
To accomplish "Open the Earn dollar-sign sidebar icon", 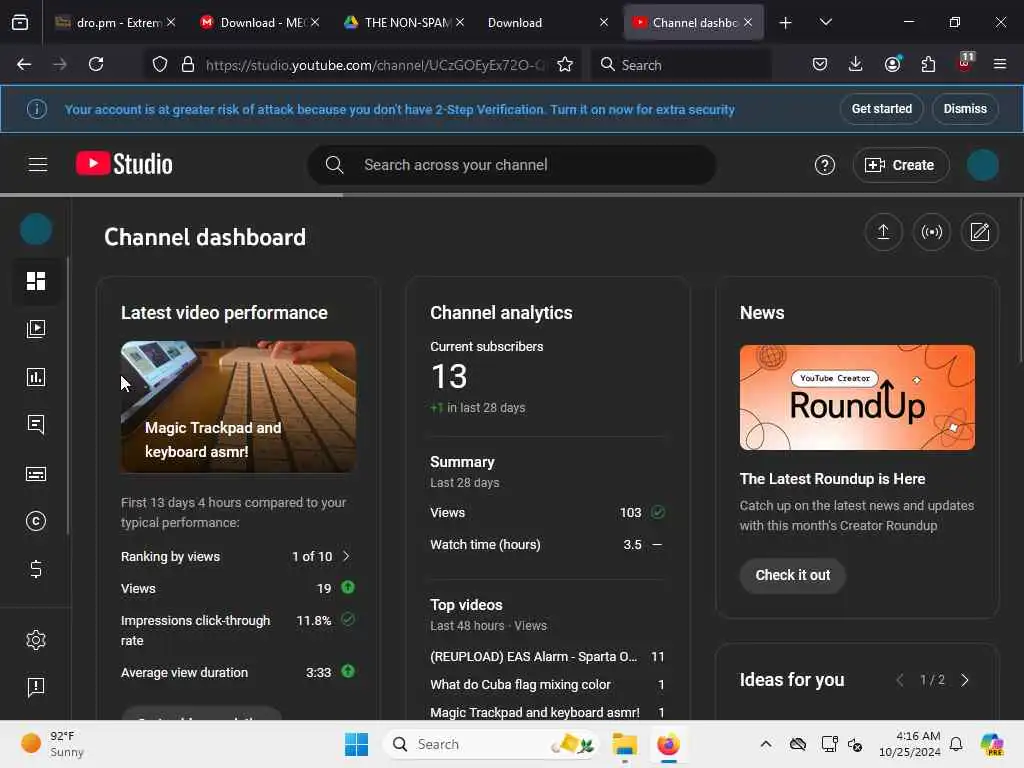I will pos(36,569).
